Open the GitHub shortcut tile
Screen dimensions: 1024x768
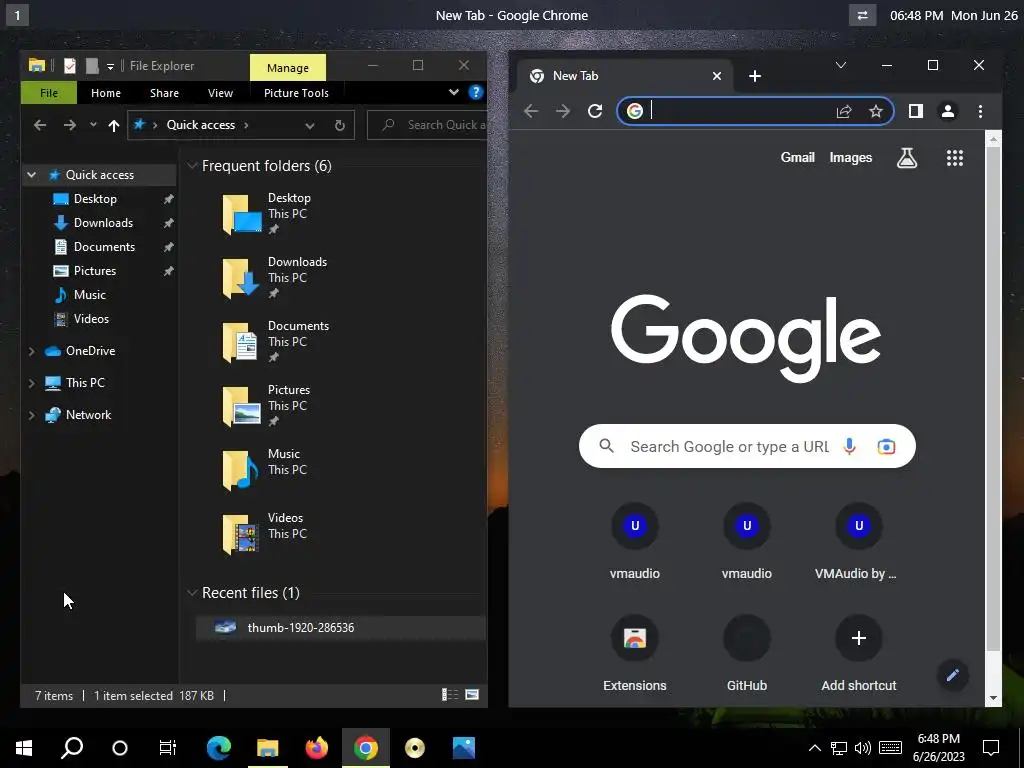click(746, 653)
